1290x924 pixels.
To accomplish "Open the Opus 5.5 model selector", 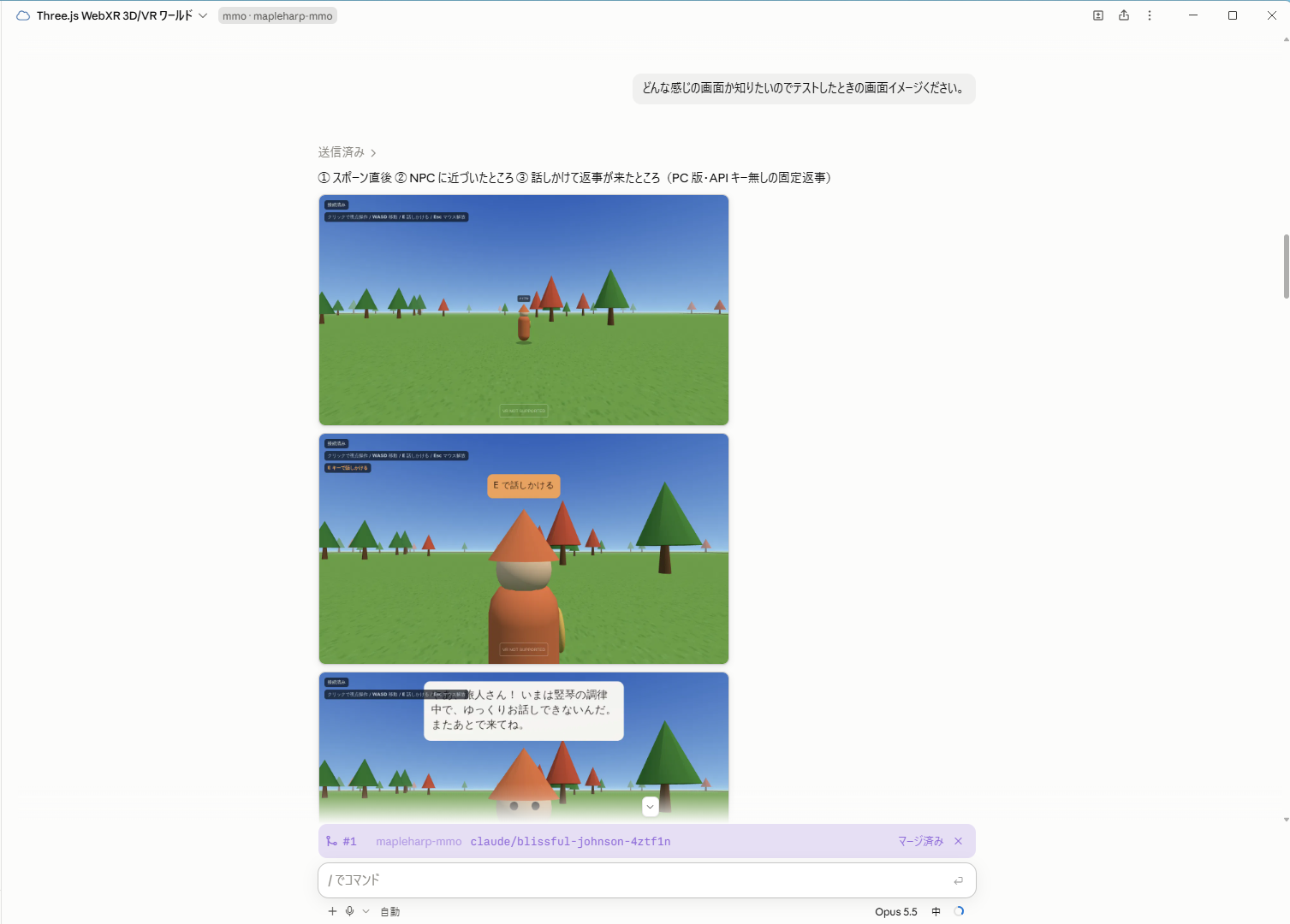I will coord(895,912).
